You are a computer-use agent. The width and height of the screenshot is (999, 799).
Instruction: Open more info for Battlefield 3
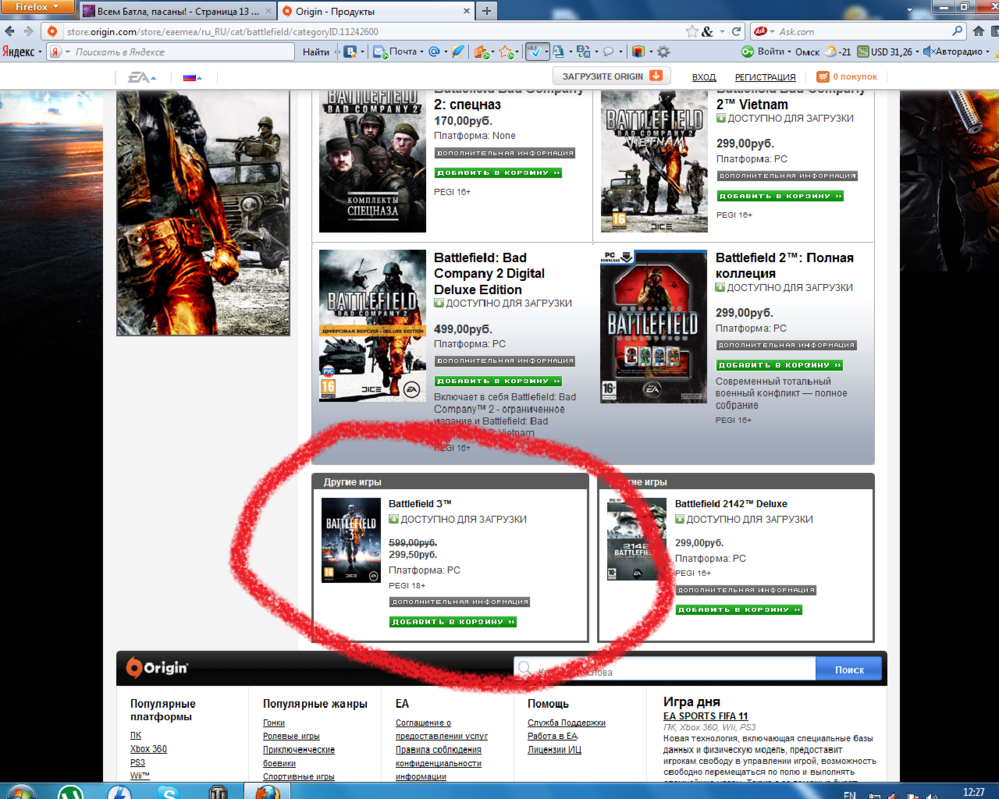pyautogui.click(x=459, y=601)
